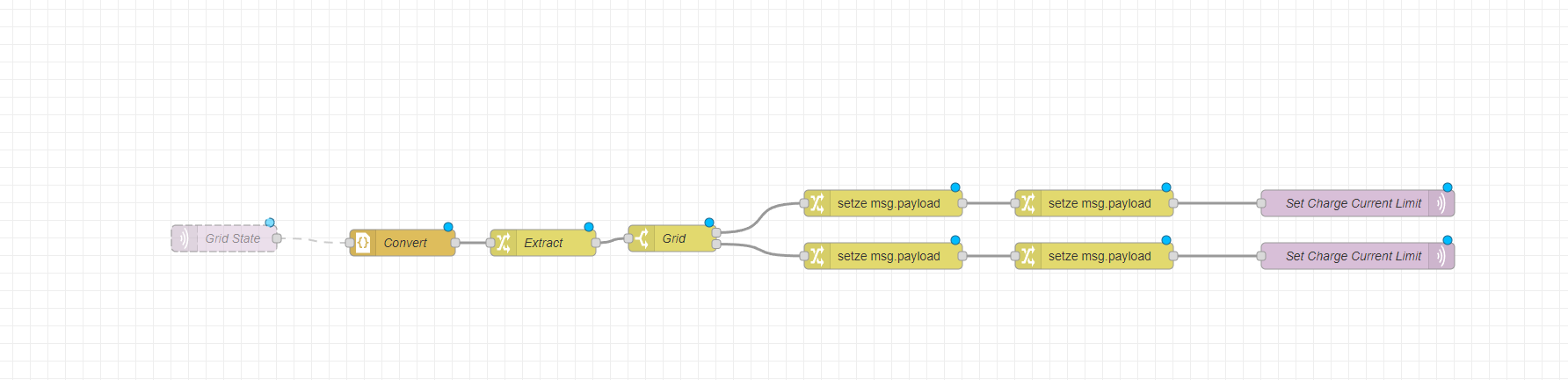The image size is (1568, 380).
Task: Select the Convert JSON node
Action: pyautogui.click(x=403, y=243)
